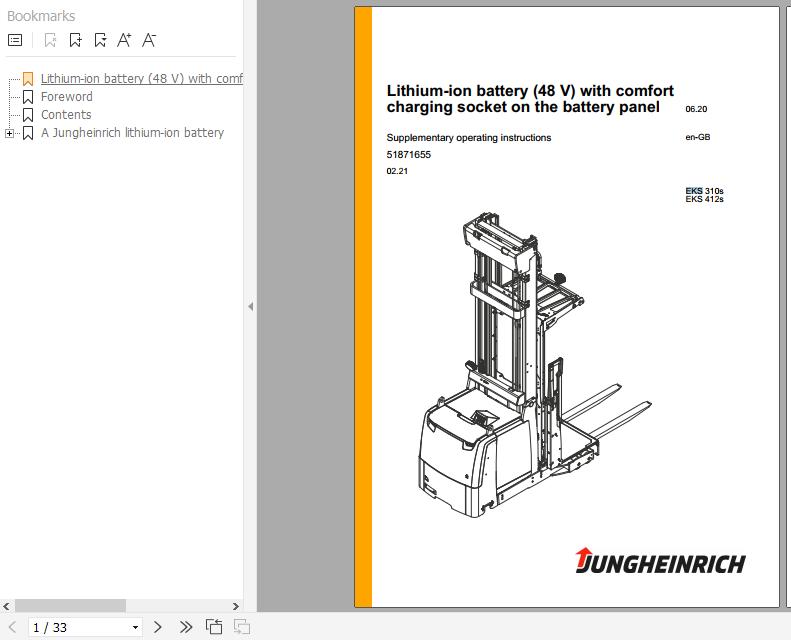Go to the next page
Screen dimensions: 791x640
(157, 627)
